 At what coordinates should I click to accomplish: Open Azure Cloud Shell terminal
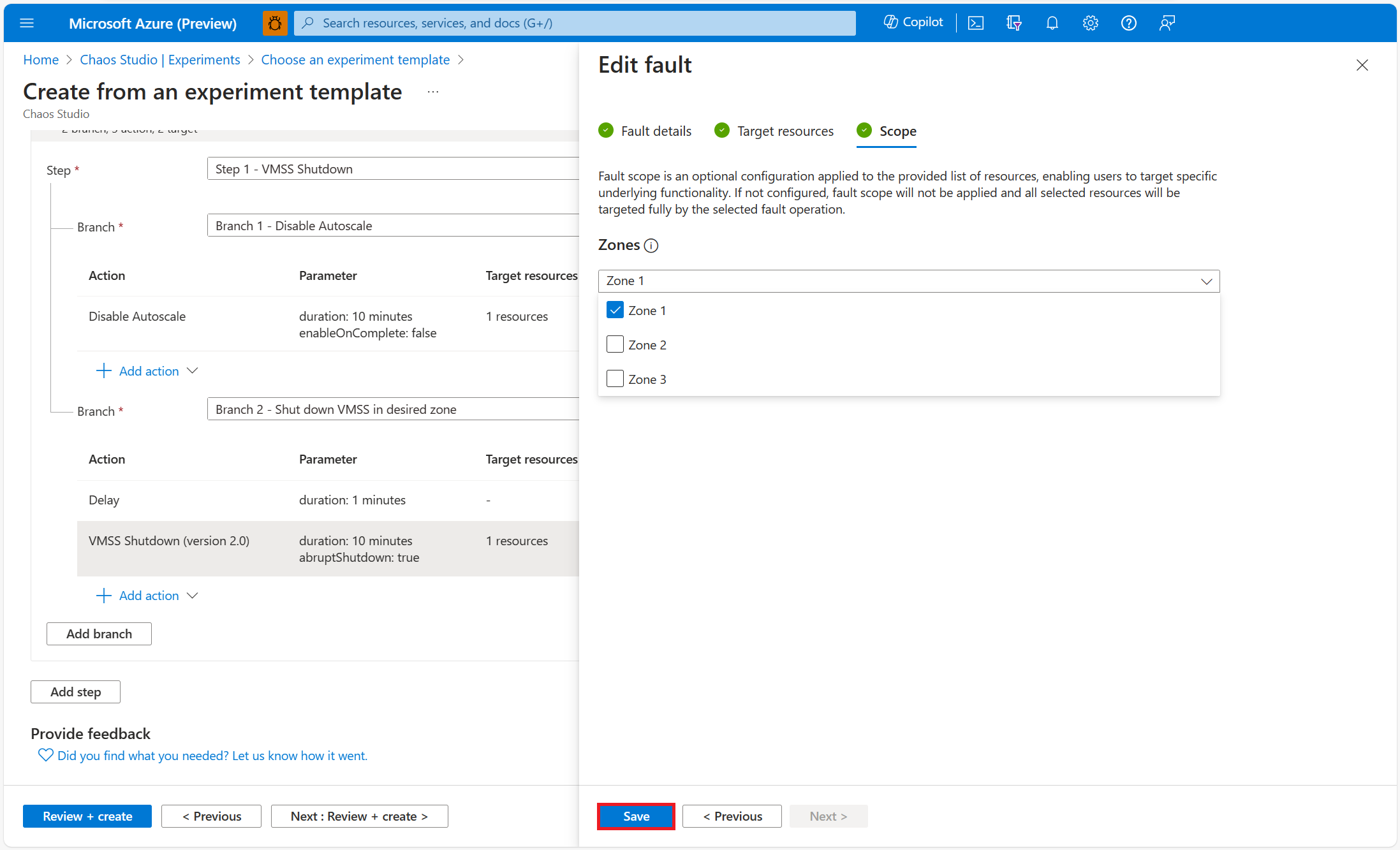pos(975,22)
